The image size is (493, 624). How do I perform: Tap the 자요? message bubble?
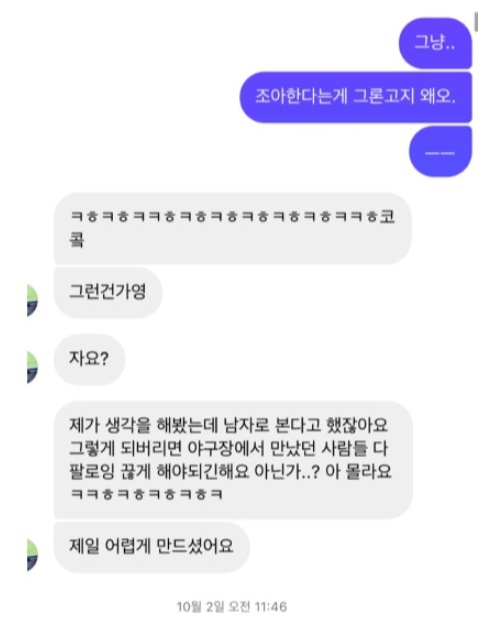pyautogui.click(x=90, y=359)
